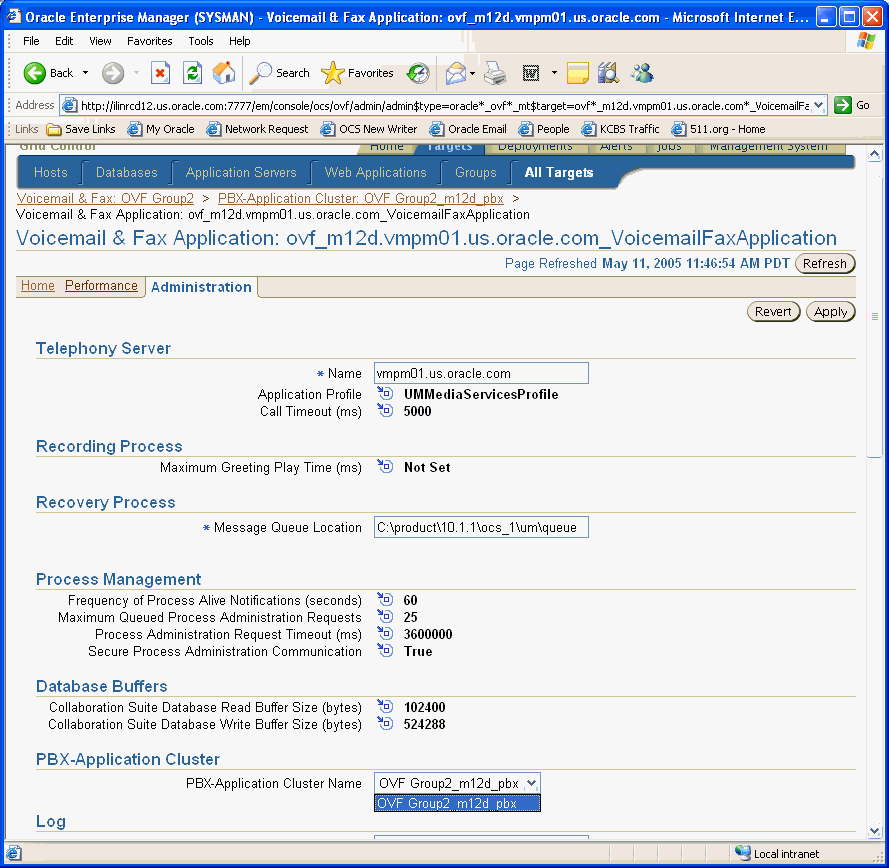The height and width of the screenshot is (868, 889).
Task: Expand the Back button dropdown arrow
Action: tap(86, 73)
